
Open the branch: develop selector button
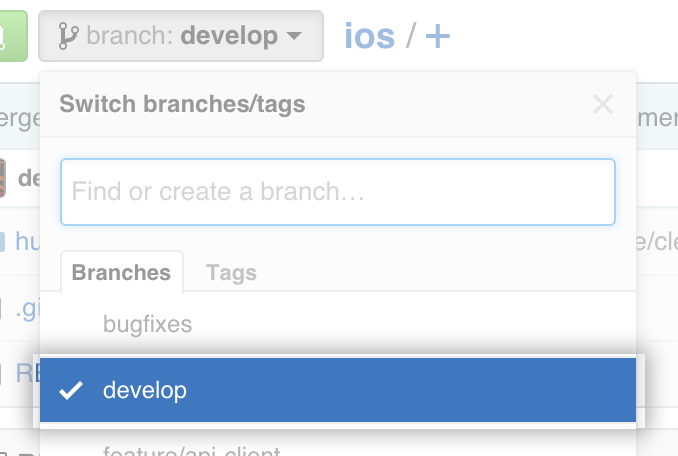(181, 36)
